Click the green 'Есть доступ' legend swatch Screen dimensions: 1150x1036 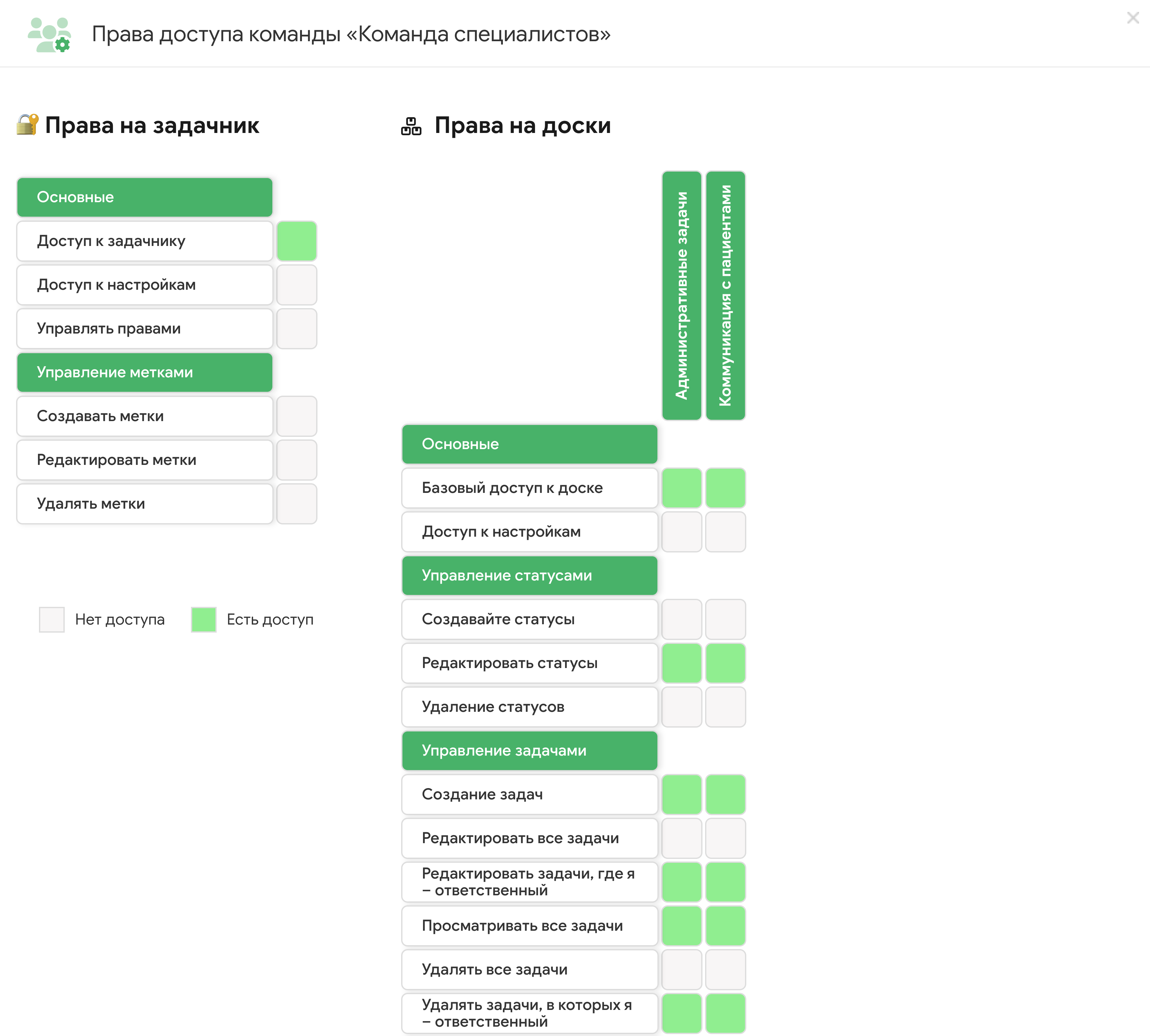204,620
